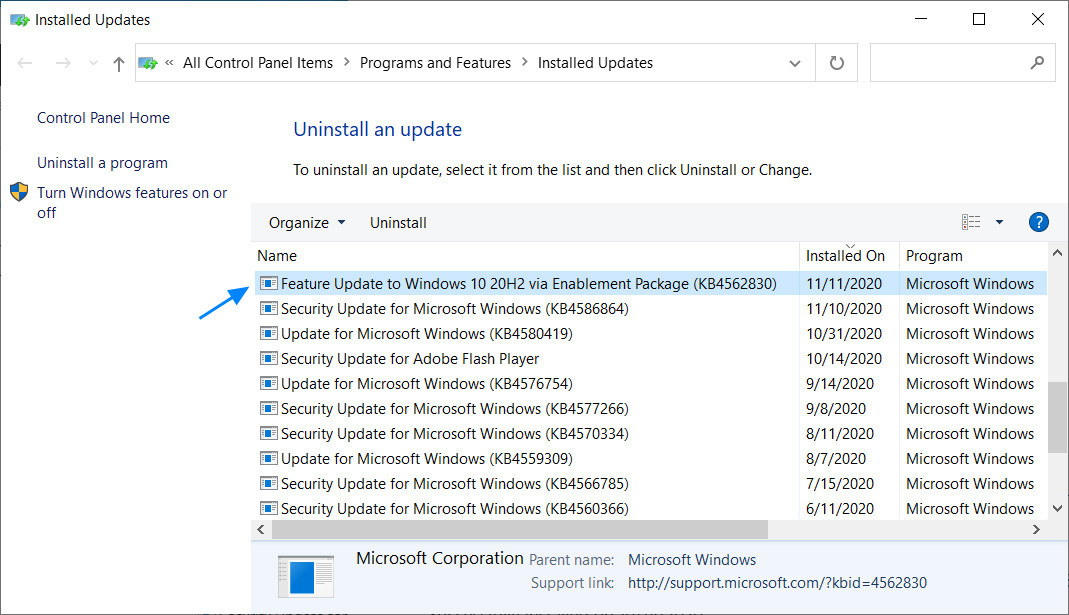1069x615 pixels.
Task: Expand chevron after Programs and Features
Action: click(524, 62)
